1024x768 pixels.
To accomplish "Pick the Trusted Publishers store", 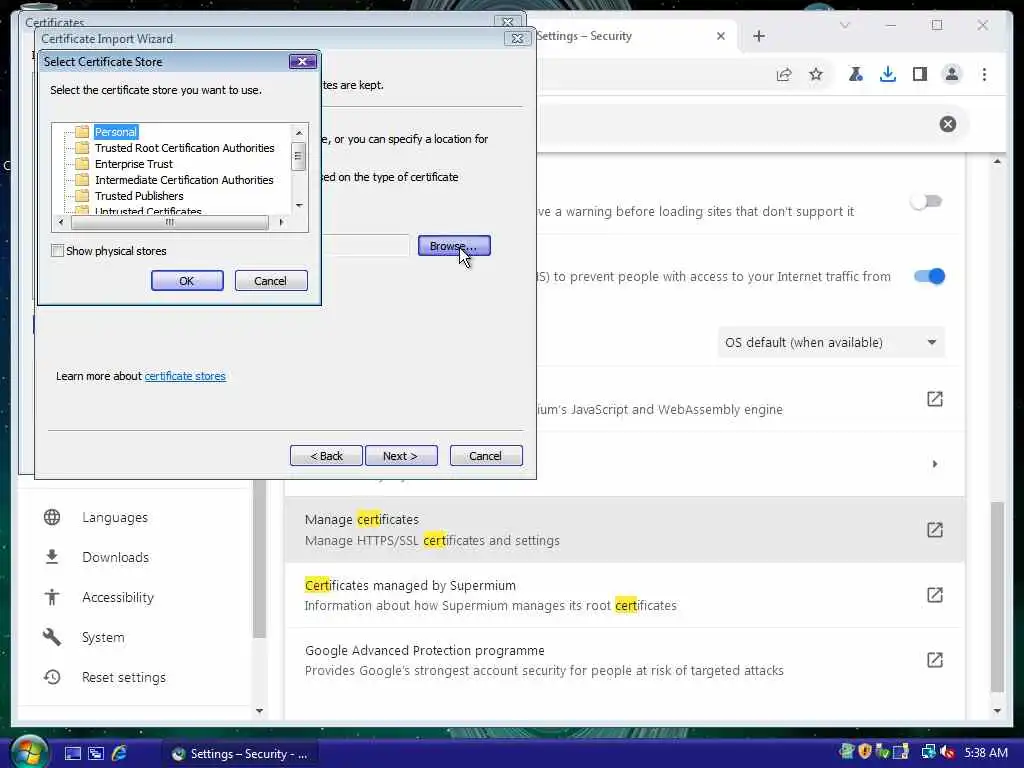I will (138, 196).
